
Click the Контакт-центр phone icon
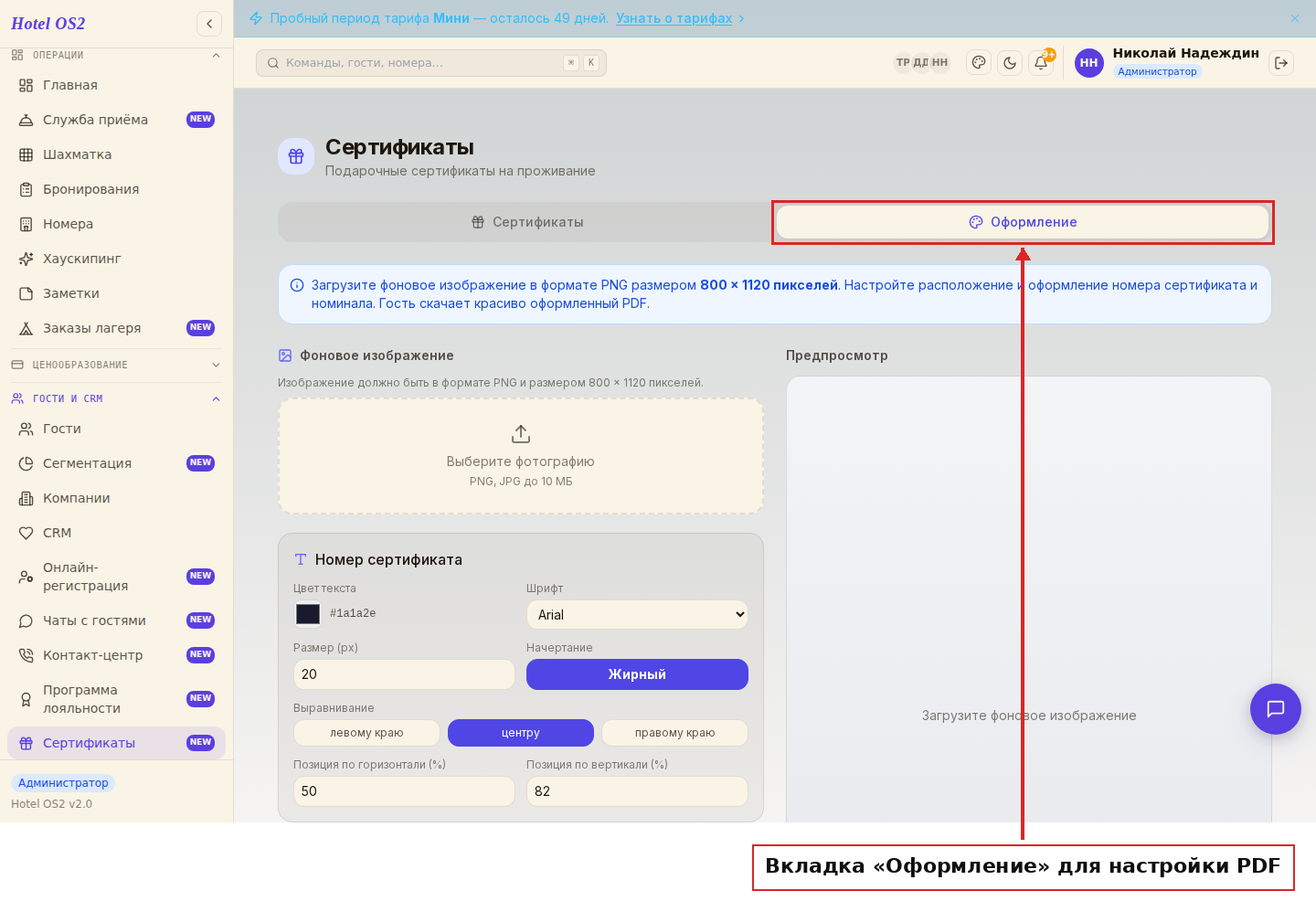tap(27, 655)
